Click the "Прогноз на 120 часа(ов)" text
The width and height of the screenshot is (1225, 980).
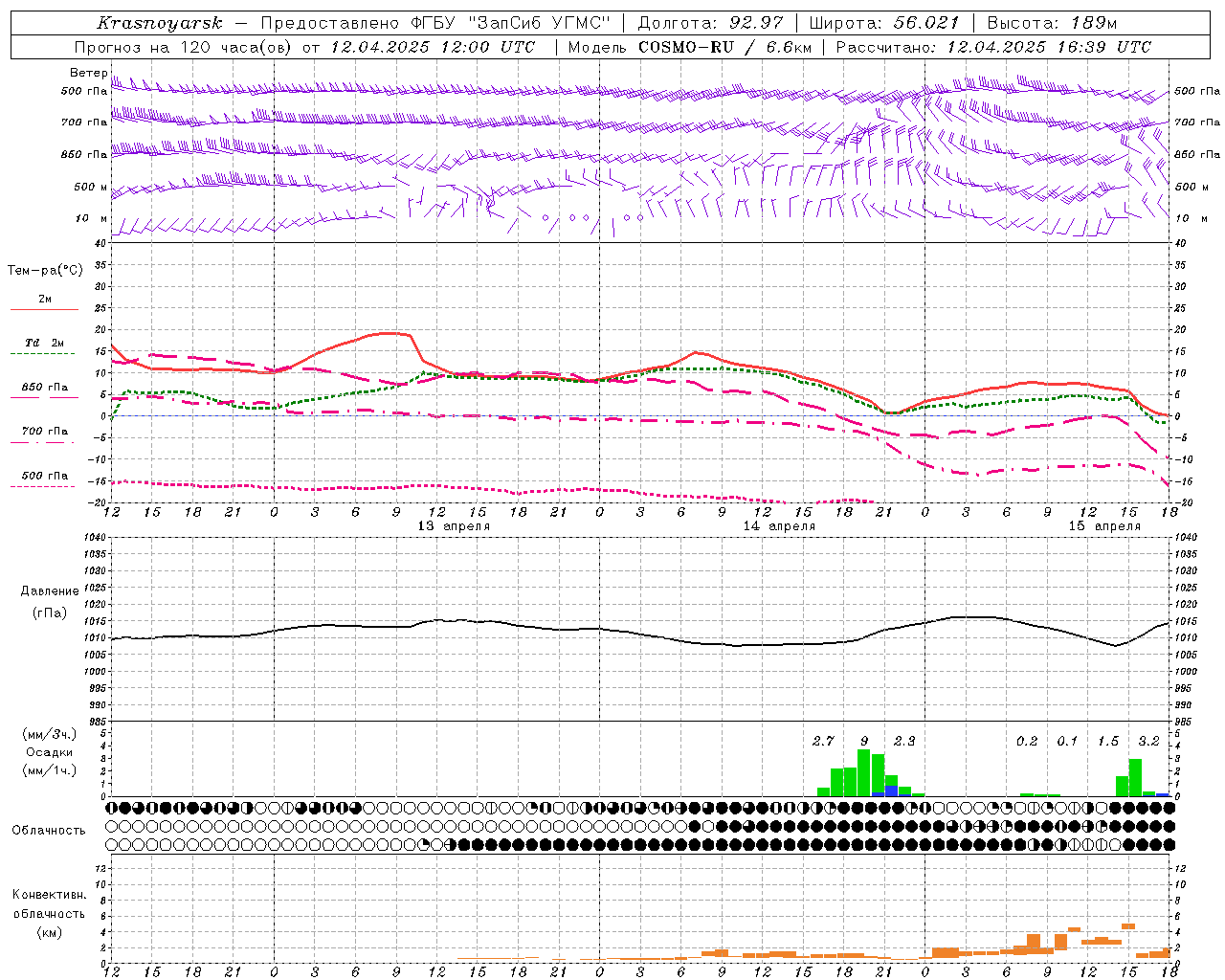click(x=184, y=47)
